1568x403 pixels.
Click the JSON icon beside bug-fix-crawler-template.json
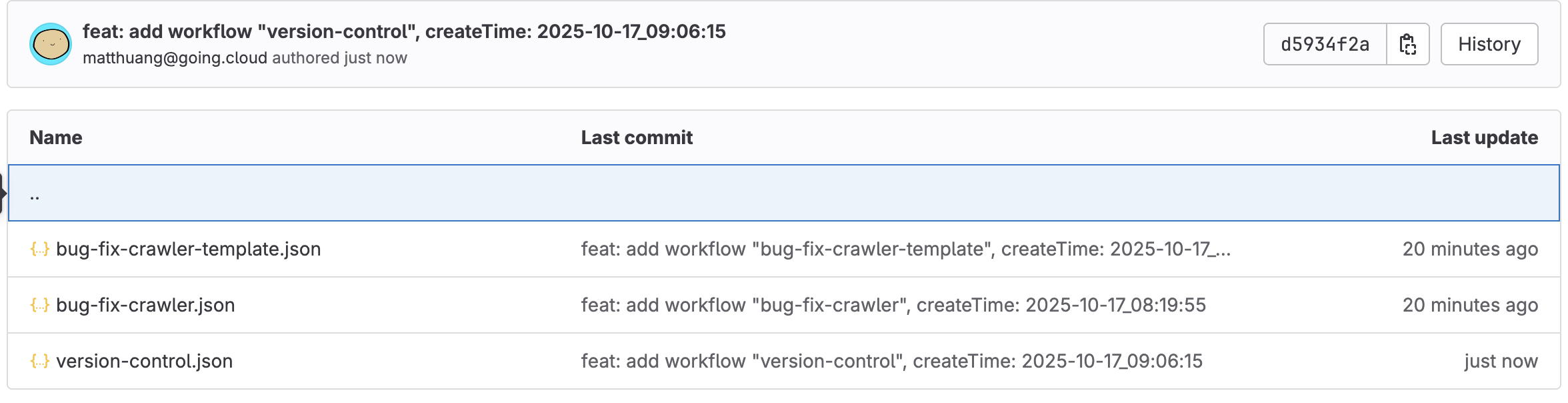(x=40, y=249)
